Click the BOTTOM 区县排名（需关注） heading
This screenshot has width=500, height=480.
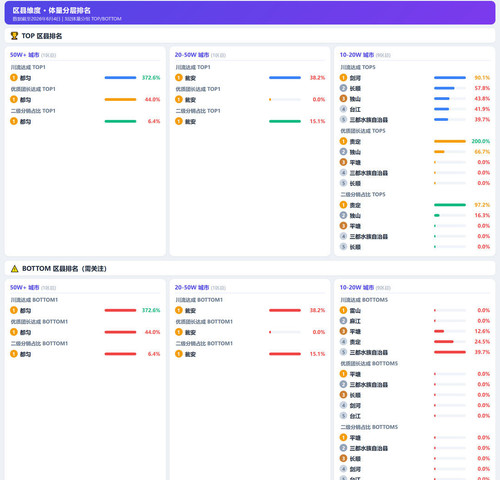coord(64,269)
